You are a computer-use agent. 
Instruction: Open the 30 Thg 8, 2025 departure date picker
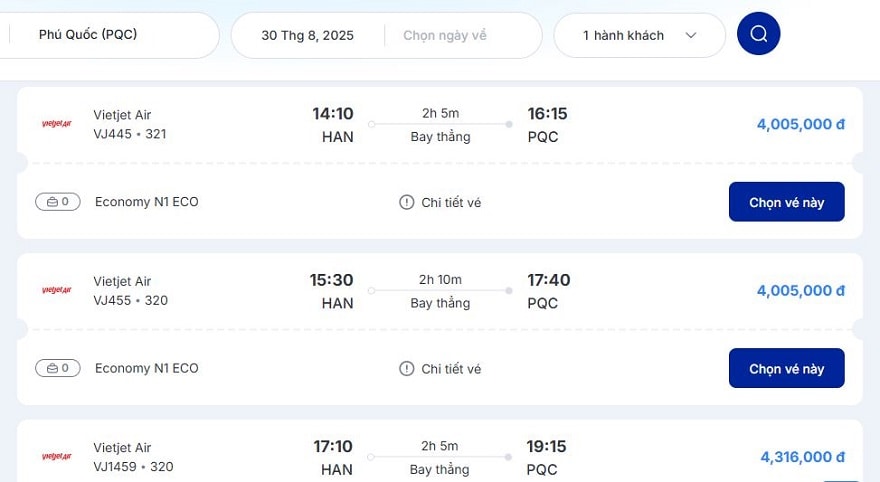tap(308, 35)
